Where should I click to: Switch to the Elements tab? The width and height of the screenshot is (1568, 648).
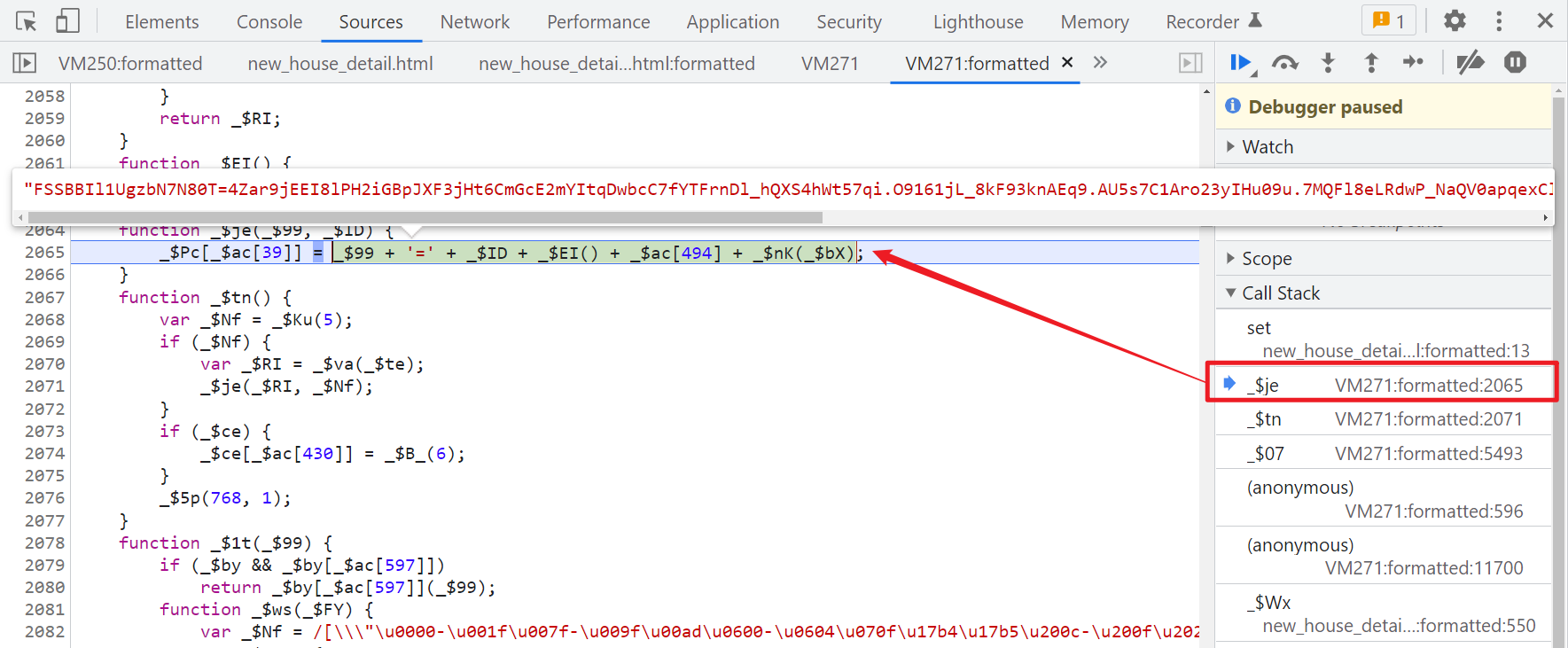click(162, 21)
